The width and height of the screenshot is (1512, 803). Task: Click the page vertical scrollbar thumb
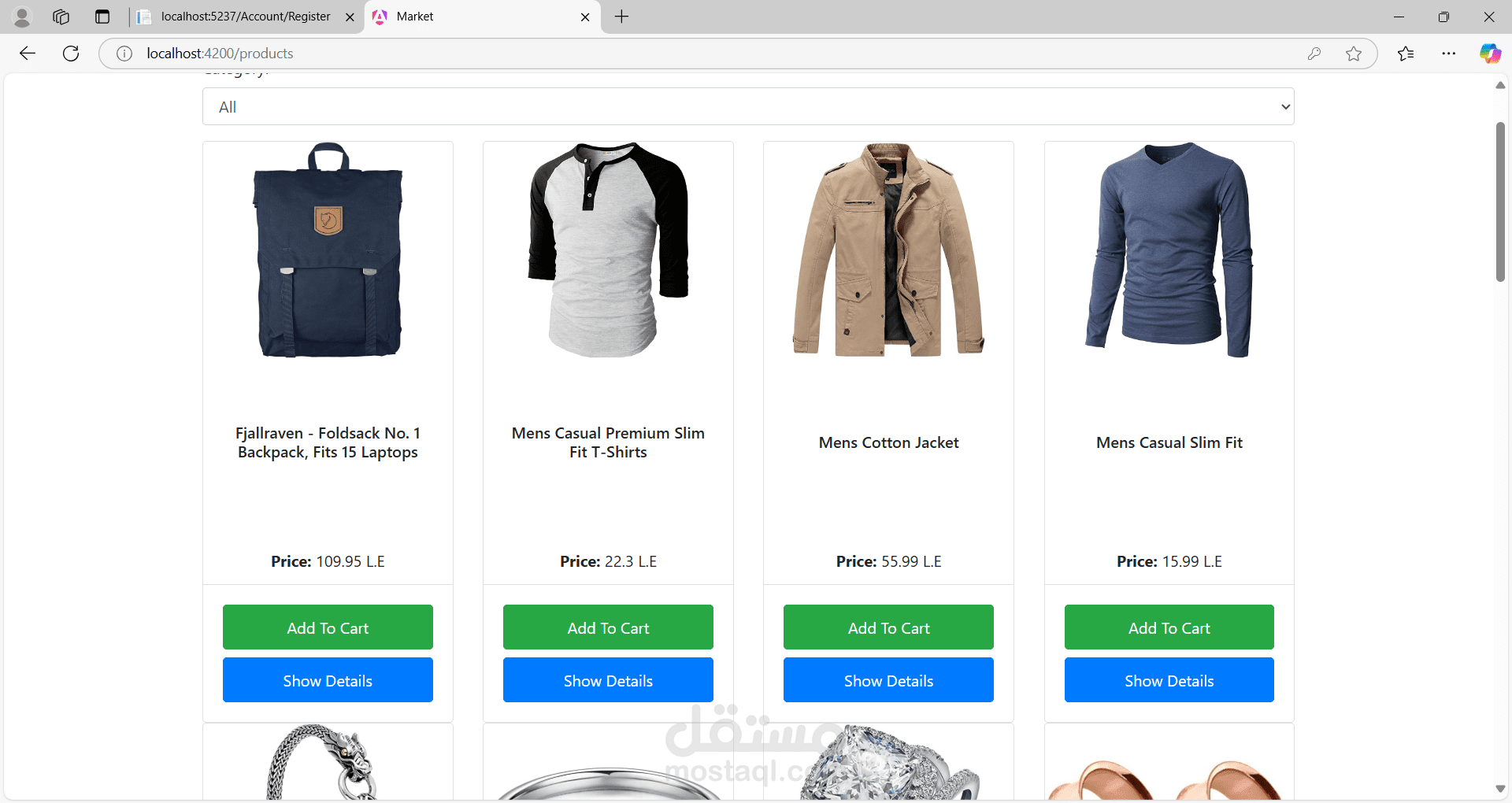coord(1500,202)
